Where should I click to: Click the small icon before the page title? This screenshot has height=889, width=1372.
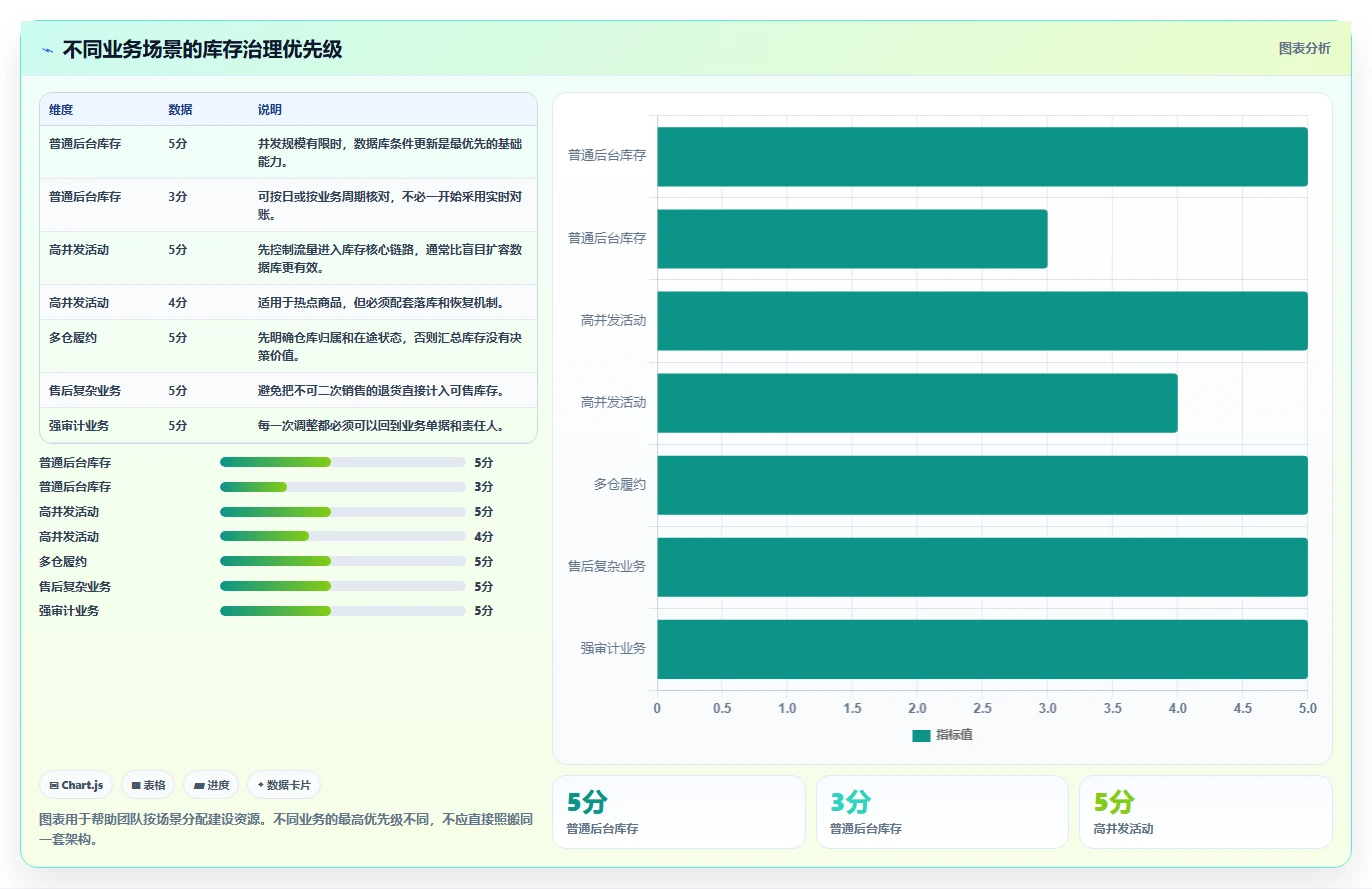tap(47, 50)
